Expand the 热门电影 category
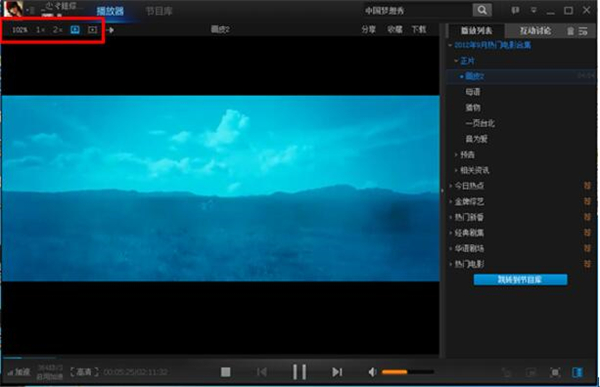This screenshot has height=387, width=600. [x=469, y=264]
